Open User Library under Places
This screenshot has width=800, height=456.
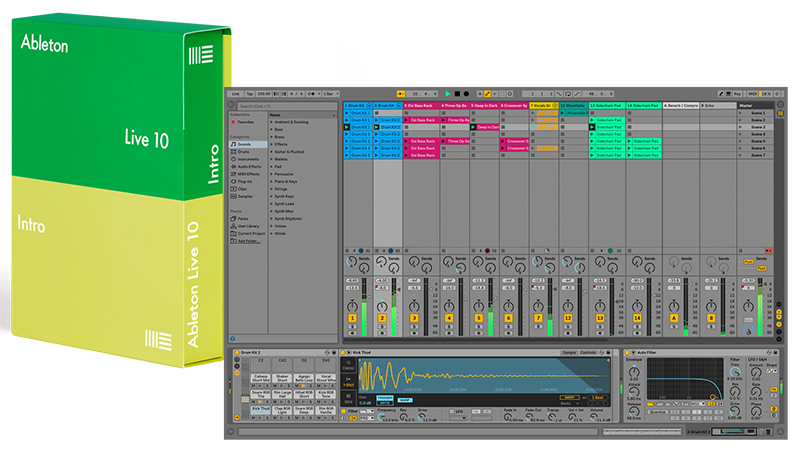247,226
